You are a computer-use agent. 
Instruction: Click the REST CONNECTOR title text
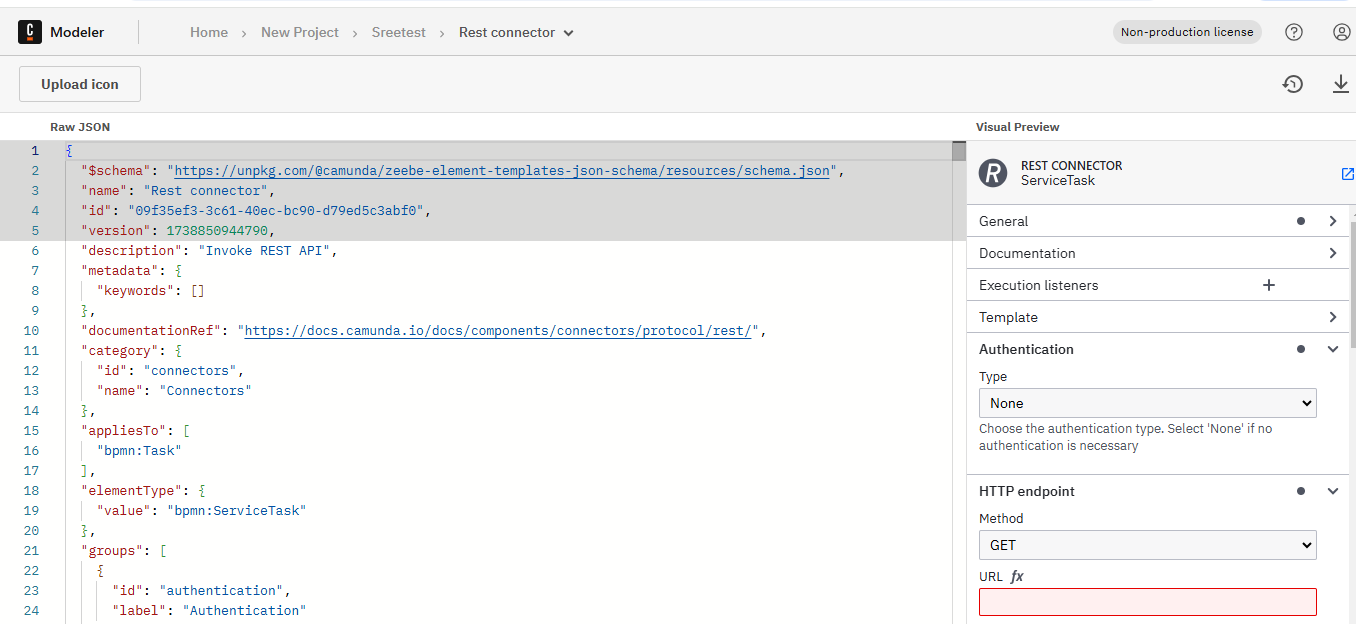tap(1071, 166)
